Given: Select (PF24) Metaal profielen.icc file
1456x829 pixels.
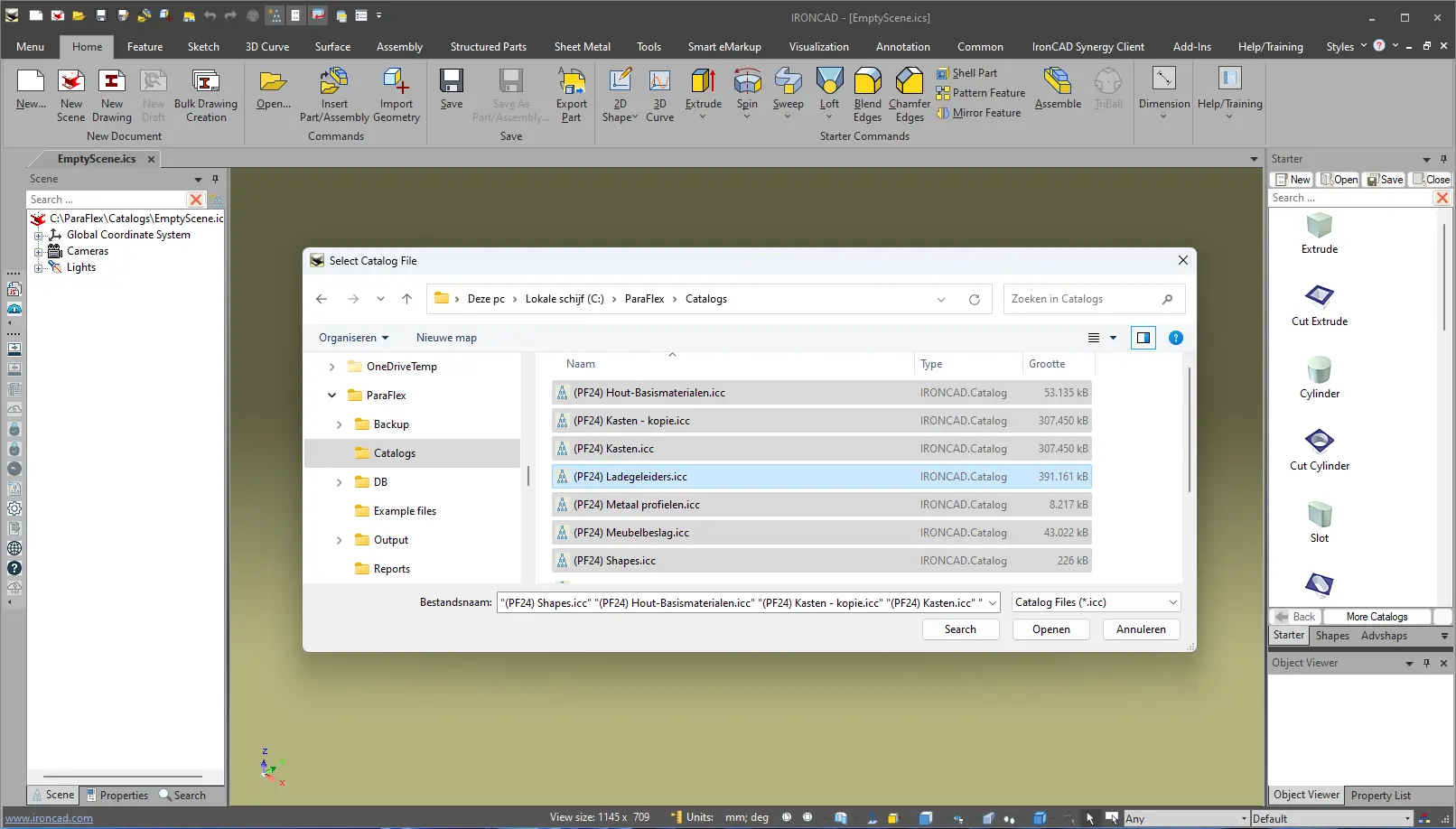Looking at the screenshot, I should 636,505.
